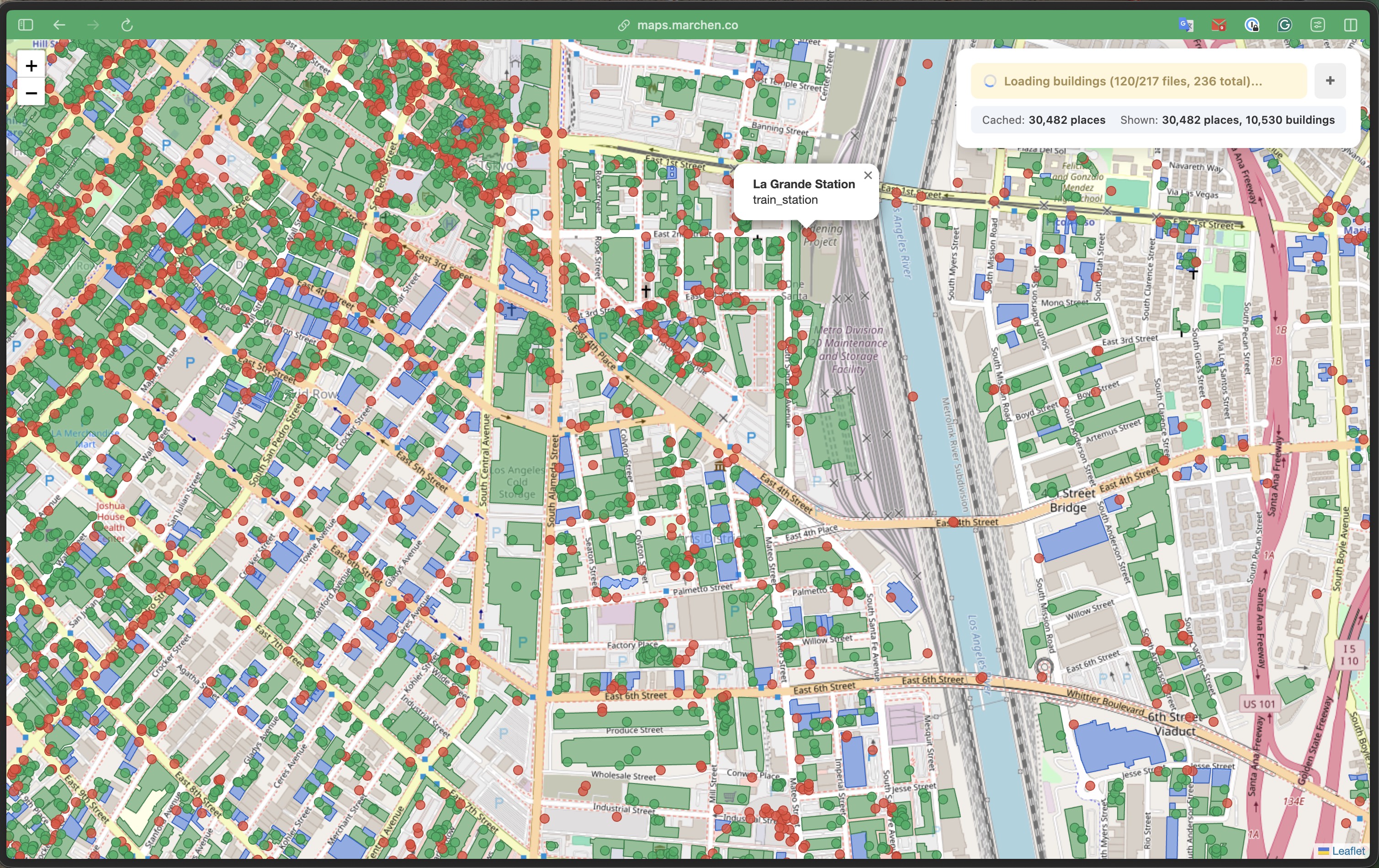Image resolution: width=1379 pixels, height=868 pixels.
Task: Navigate forward in browser history
Action: pos(93,25)
